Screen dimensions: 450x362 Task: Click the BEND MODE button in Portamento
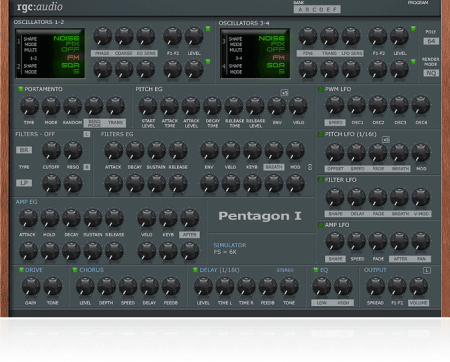[94, 123]
